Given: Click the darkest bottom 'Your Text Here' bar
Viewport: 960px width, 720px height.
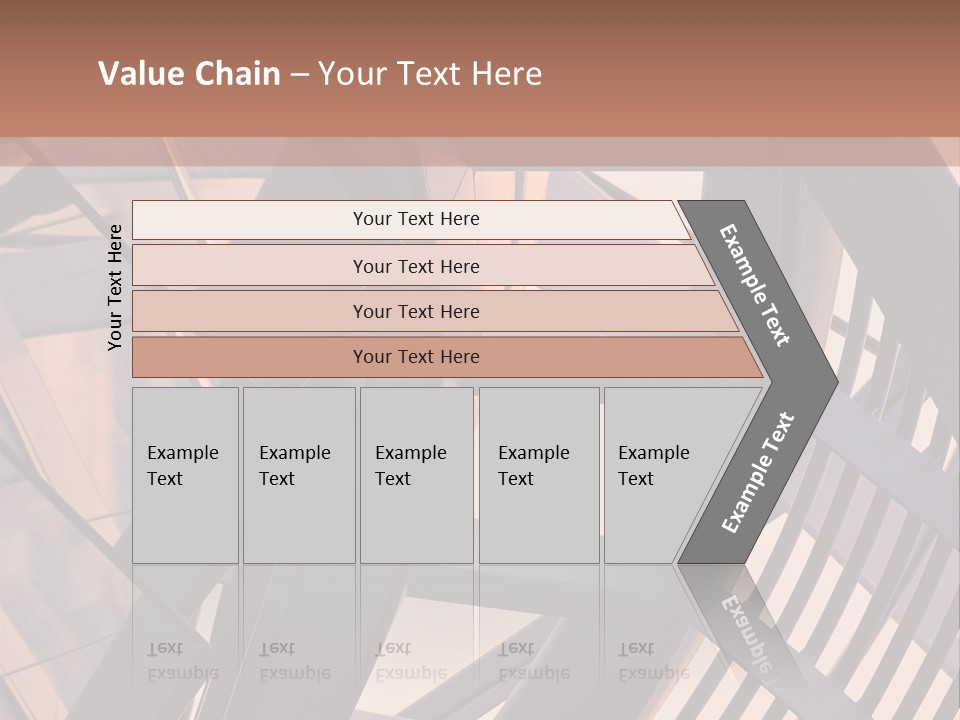Looking at the screenshot, I should coord(415,357).
